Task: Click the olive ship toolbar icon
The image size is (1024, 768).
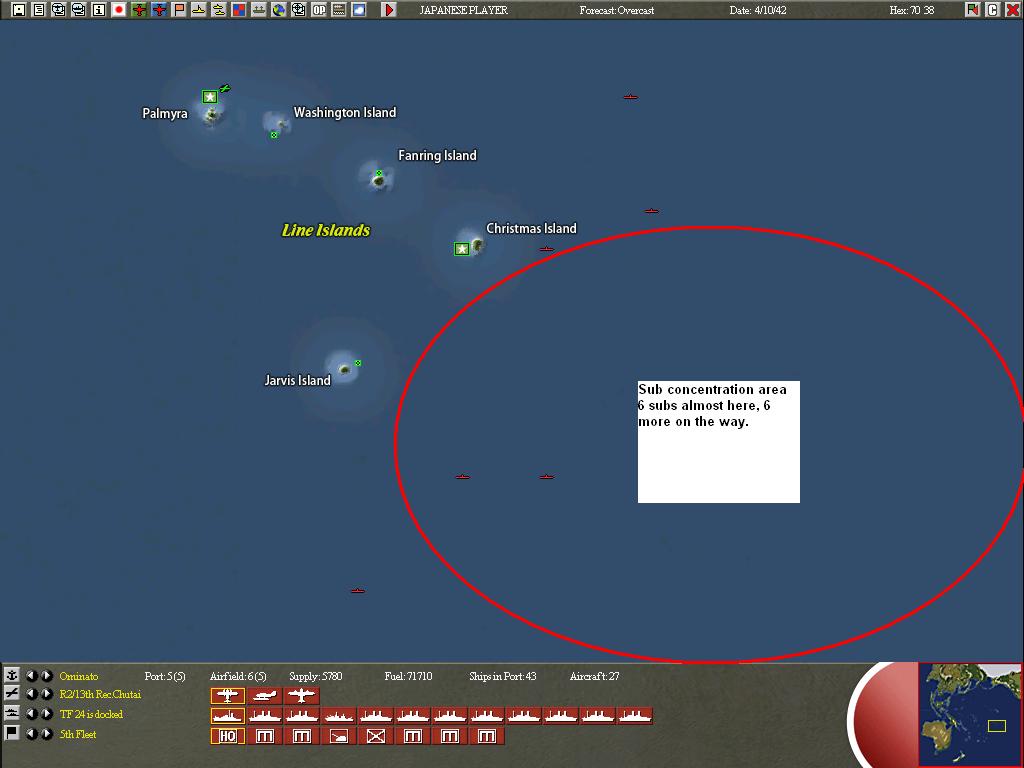Action: coord(259,10)
